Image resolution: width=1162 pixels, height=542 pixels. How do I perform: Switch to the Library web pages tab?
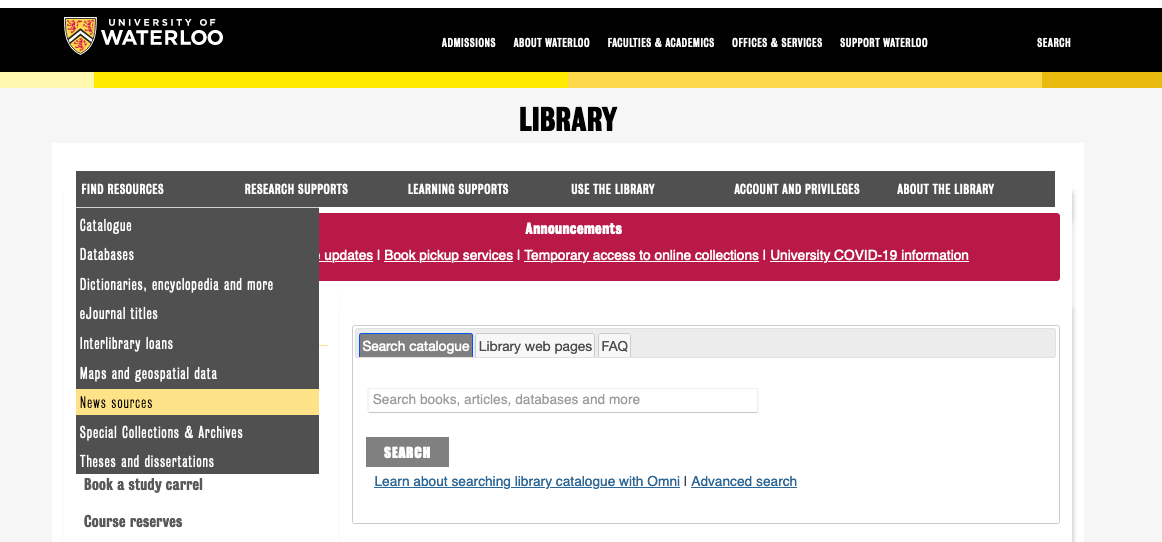[x=535, y=346]
